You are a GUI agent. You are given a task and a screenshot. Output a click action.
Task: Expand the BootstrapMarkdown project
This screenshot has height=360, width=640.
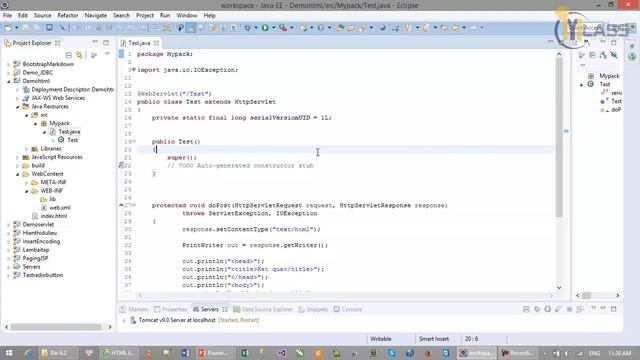click(x=9, y=64)
